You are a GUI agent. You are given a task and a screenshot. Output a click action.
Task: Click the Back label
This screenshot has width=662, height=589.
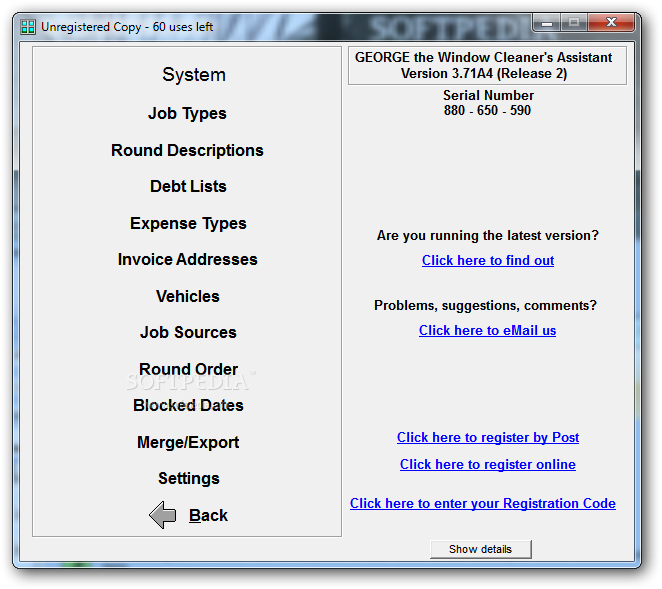pos(208,515)
